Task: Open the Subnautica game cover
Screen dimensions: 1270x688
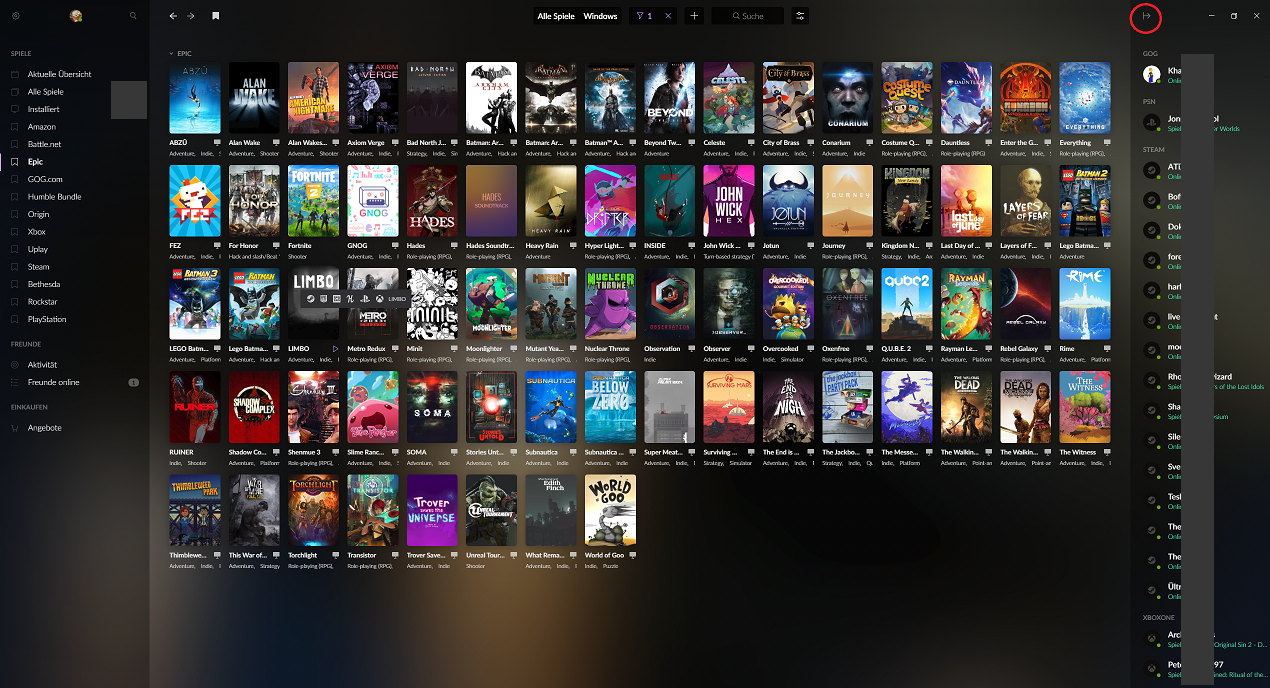Action: click(x=551, y=407)
